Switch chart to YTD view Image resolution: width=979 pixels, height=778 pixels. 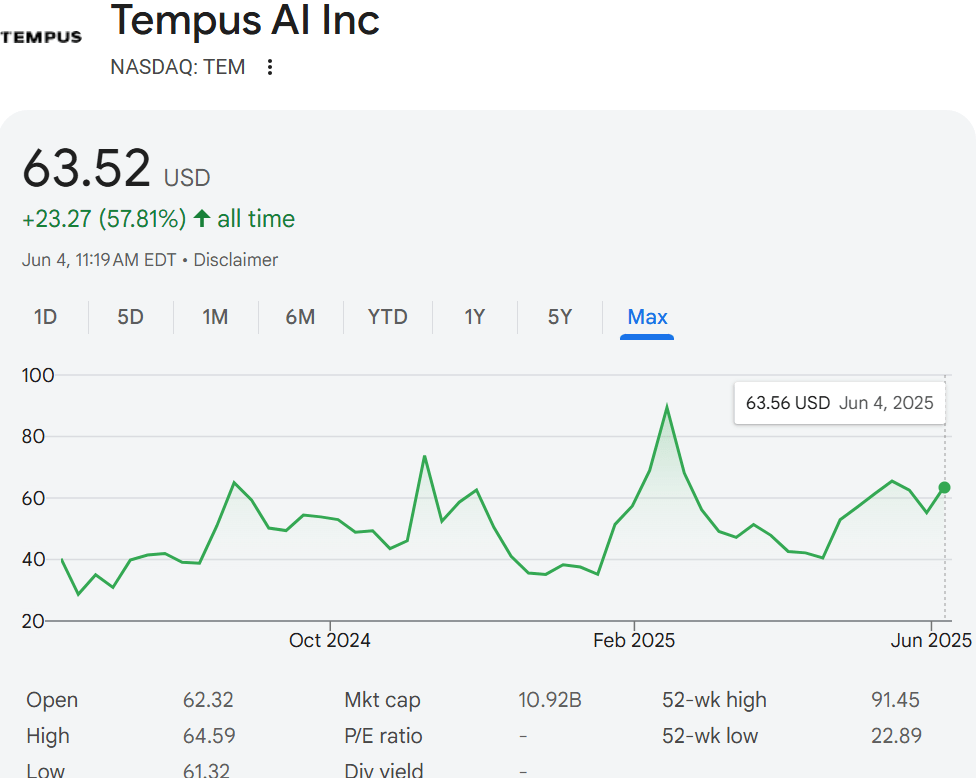point(387,317)
